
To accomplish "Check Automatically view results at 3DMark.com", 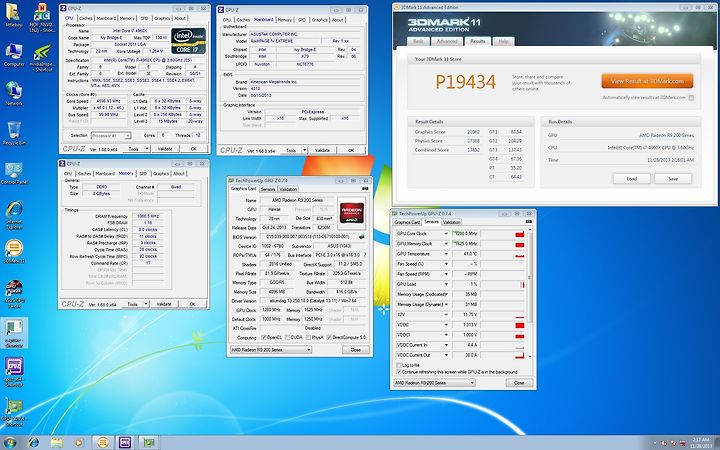I will point(691,98).
